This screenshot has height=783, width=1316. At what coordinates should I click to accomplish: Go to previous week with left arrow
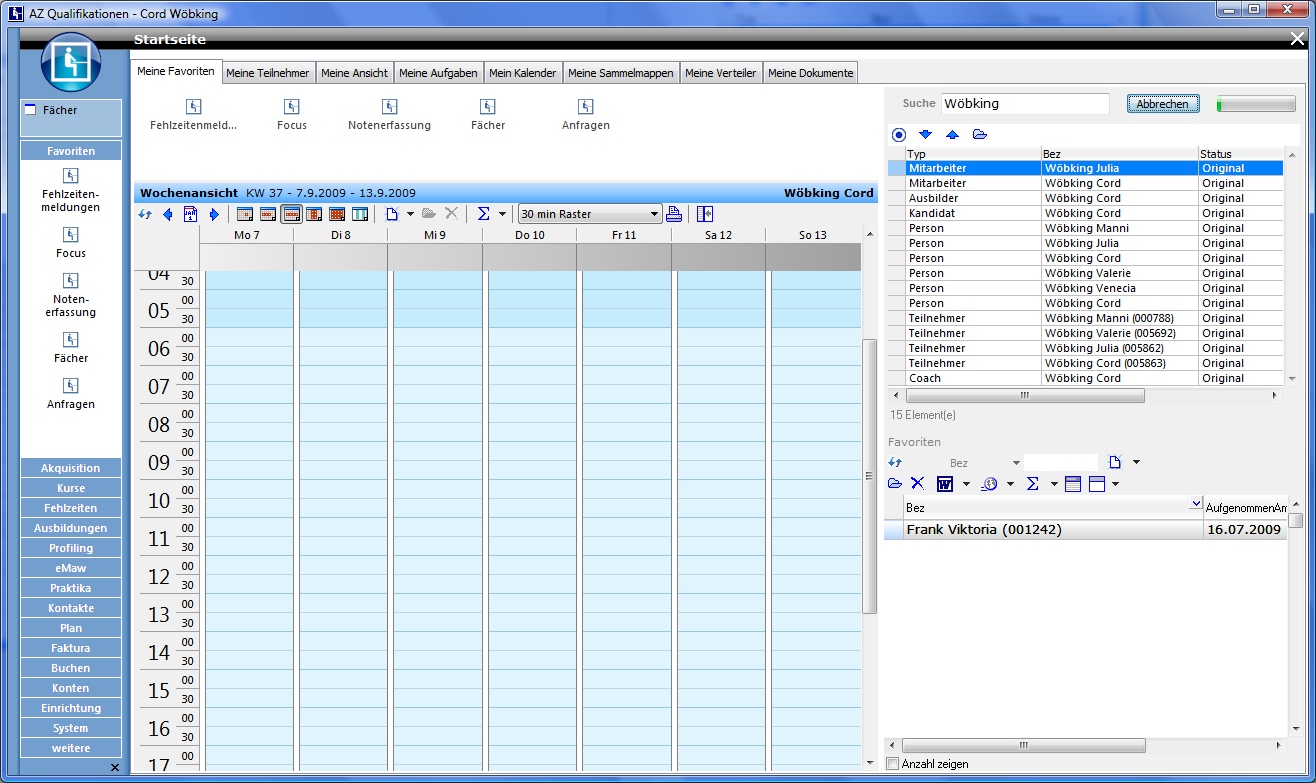tap(168, 214)
